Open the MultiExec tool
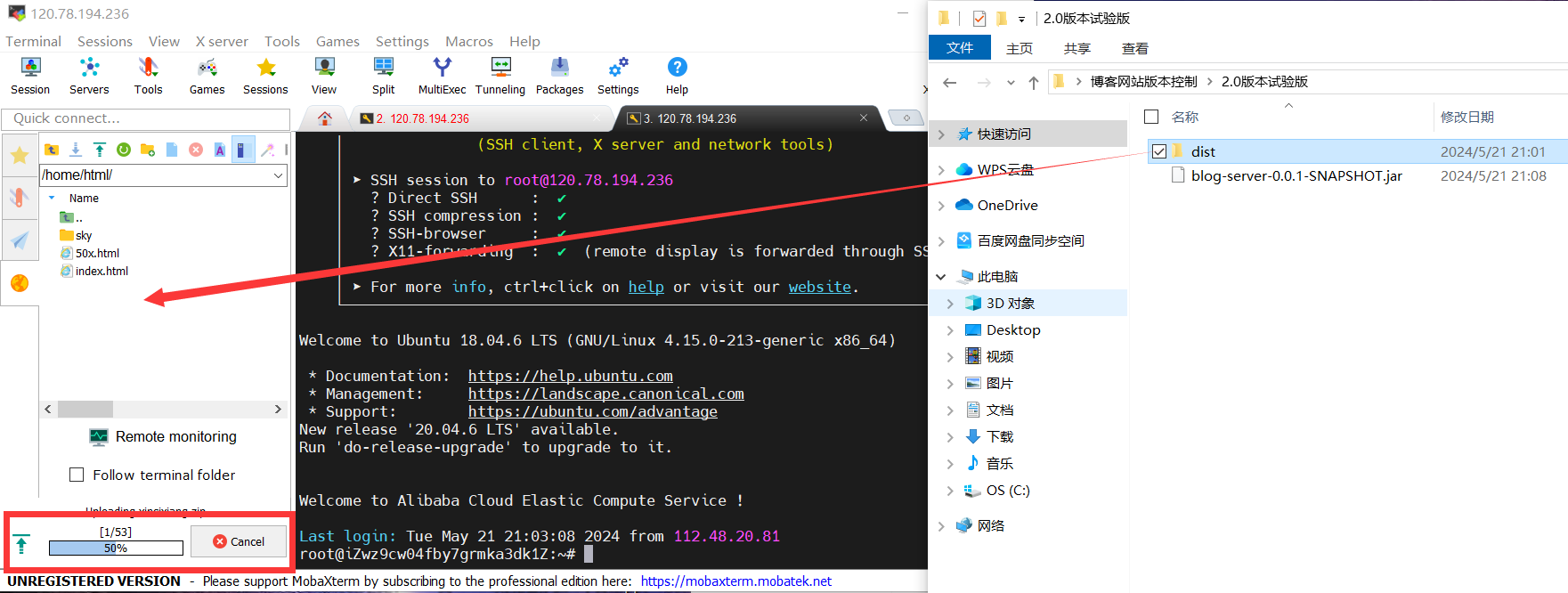The image size is (1568, 593). pyautogui.click(x=442, y=76)
